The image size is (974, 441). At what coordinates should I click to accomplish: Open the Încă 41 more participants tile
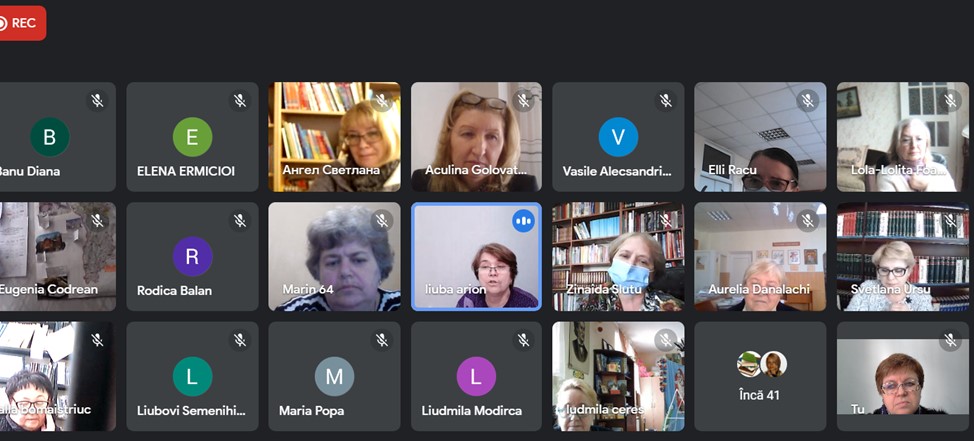coord(760,376)
